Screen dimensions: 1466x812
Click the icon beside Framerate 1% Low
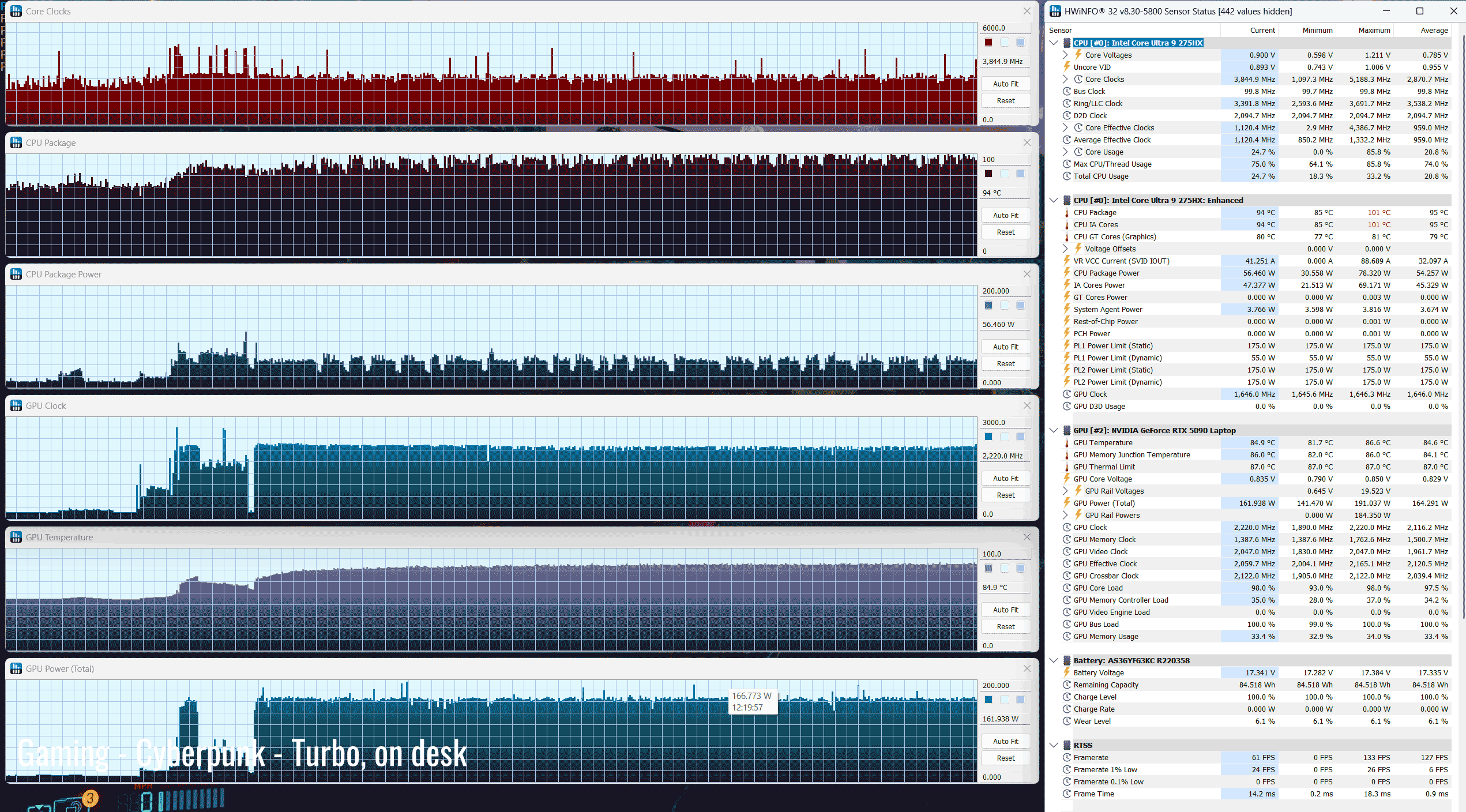pos(1067,770)
